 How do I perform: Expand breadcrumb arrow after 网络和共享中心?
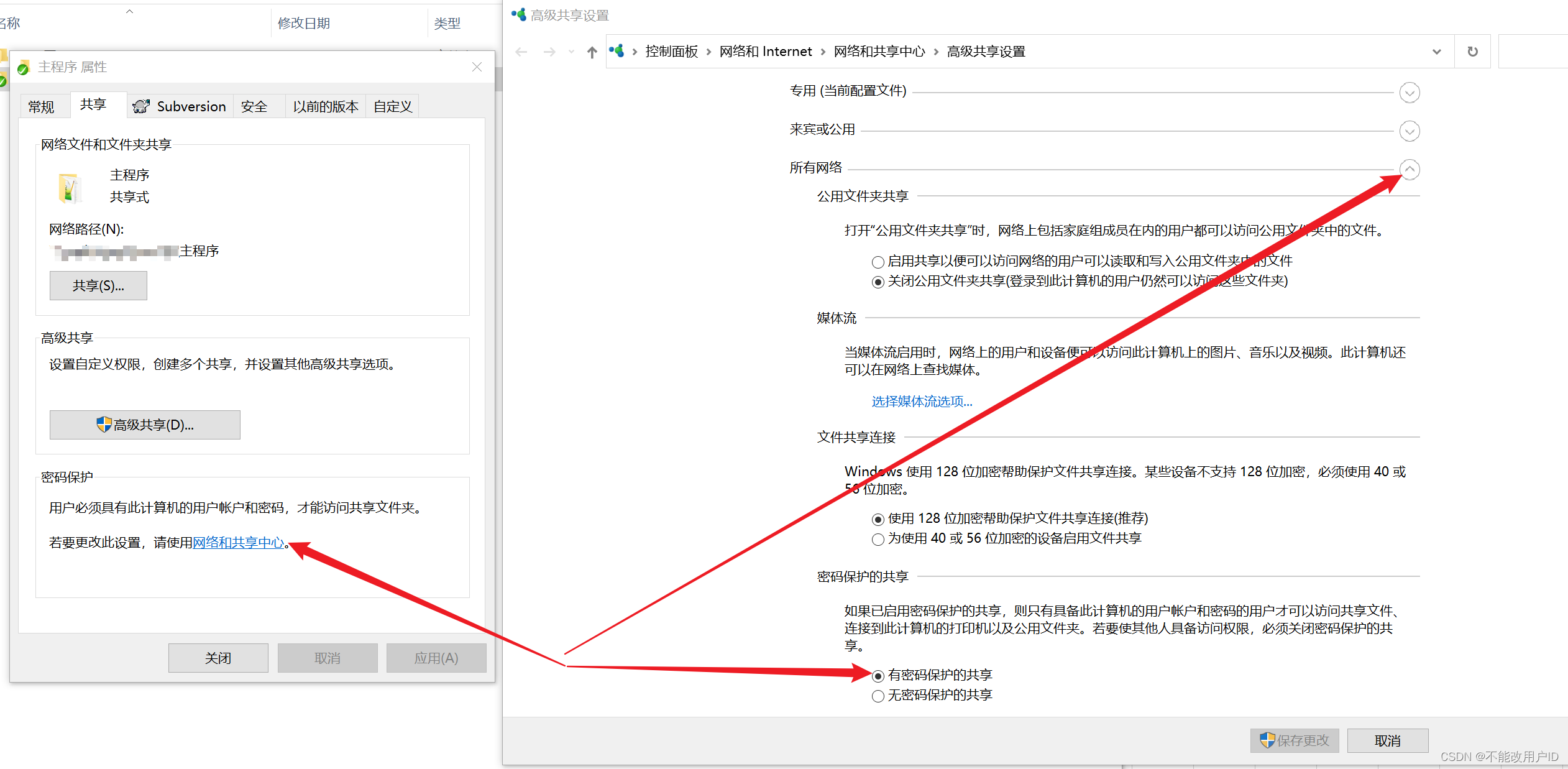936,52
